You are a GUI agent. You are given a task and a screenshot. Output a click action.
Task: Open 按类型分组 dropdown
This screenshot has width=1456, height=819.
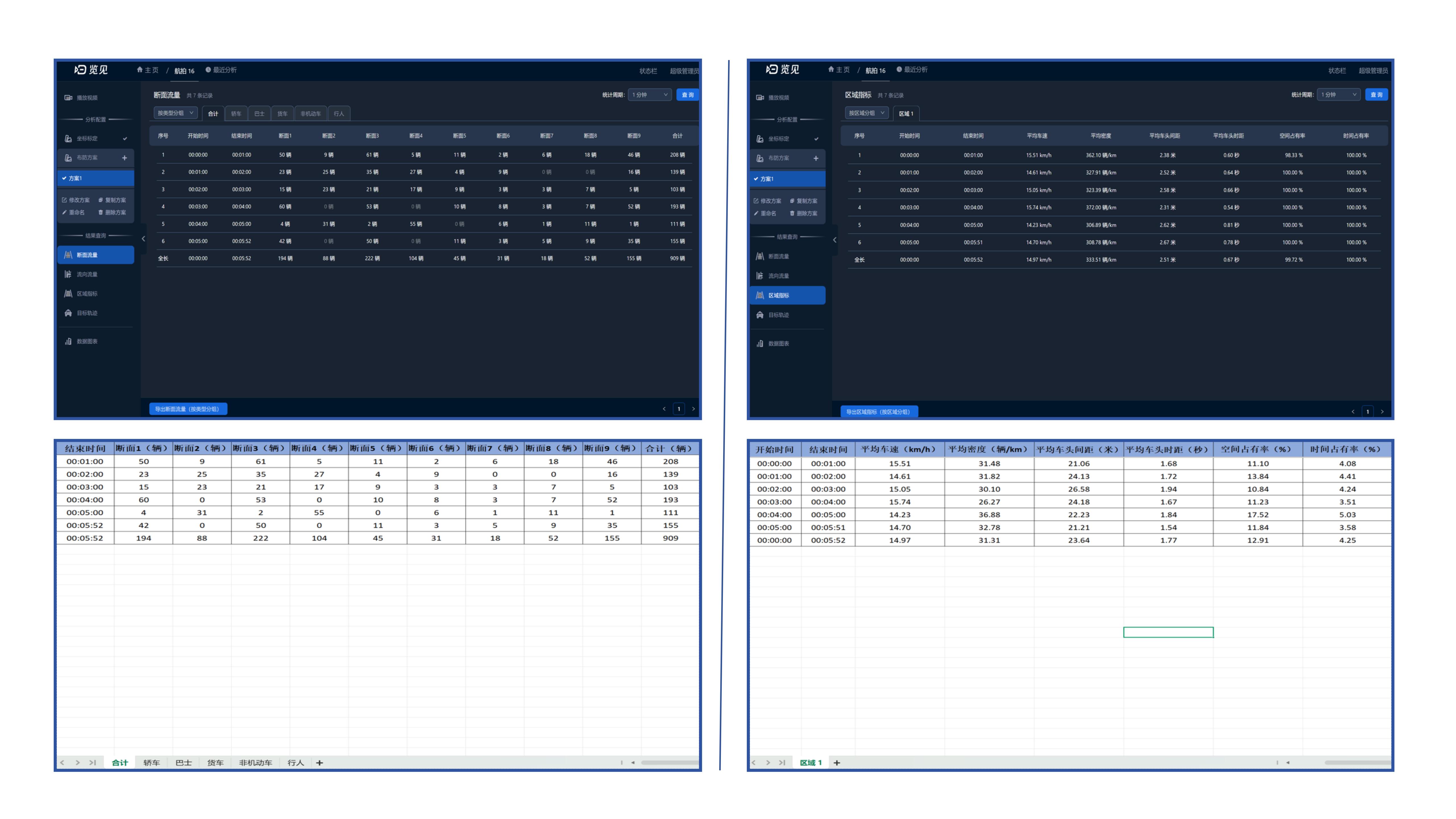(x=175, y=113)
